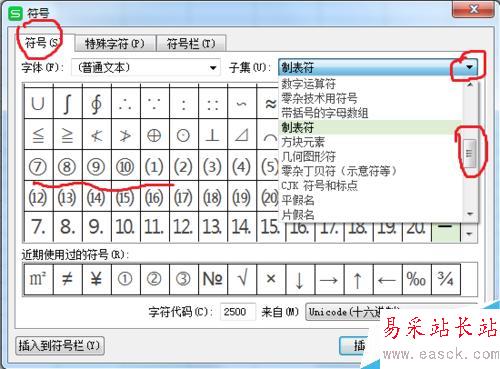
Task: Select the union symbol ∪ in the grid
Action: point(39,104)
